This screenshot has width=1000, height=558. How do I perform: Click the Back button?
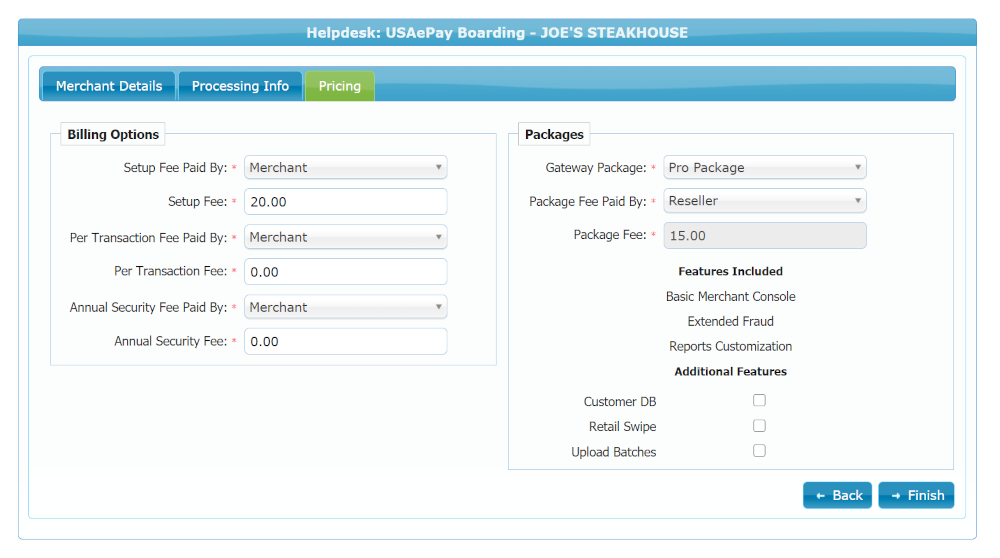pos(837,496)
